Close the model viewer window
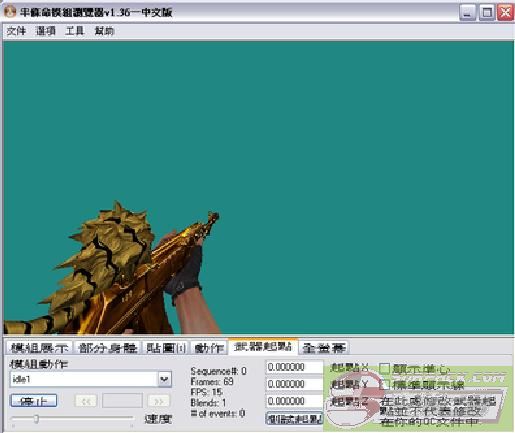The image size is (515, 433). click(505, 13)
